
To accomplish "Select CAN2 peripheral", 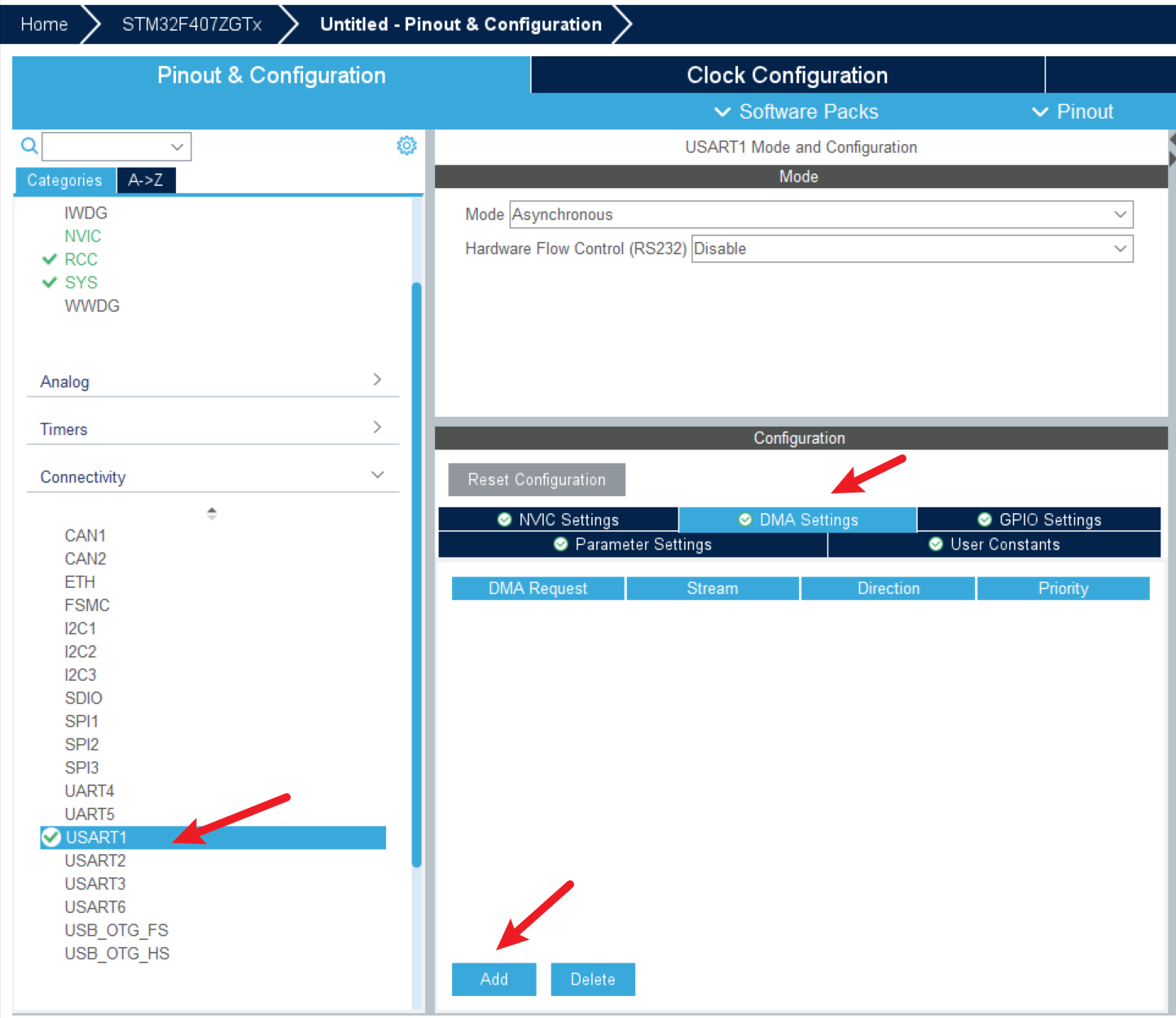I will tap(86, 559).
